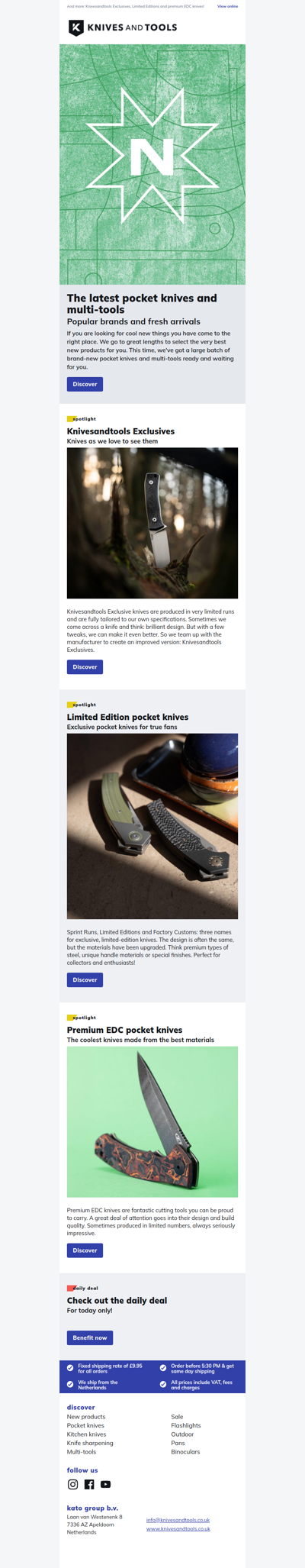305x1568 pixels.
Task: Open the Kitchen knives footer link
Action: pos(86,1434)
